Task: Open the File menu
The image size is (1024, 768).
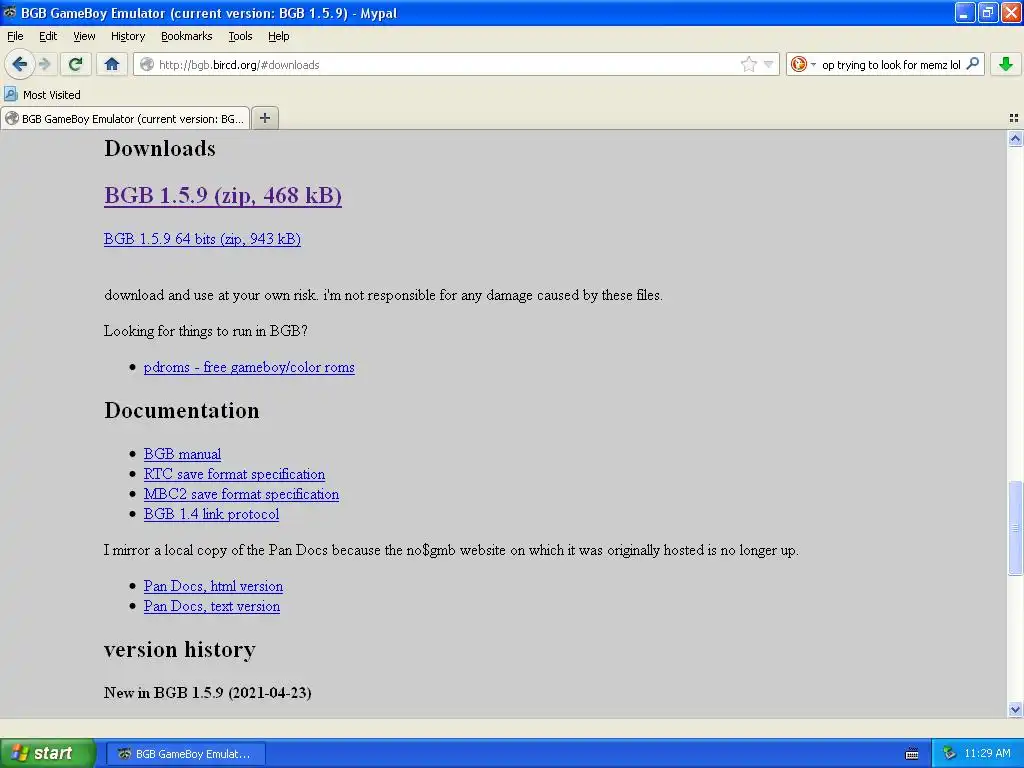Action: pyautogui.click(x=15, y=36)
